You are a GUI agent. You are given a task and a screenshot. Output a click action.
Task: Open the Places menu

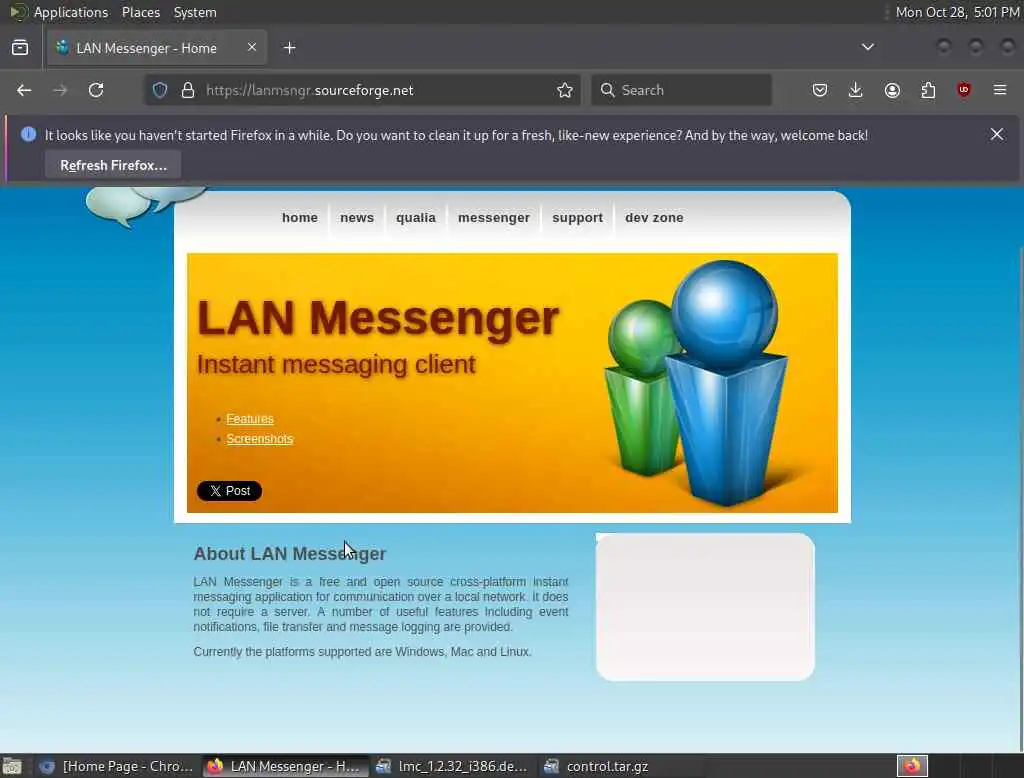140,12
